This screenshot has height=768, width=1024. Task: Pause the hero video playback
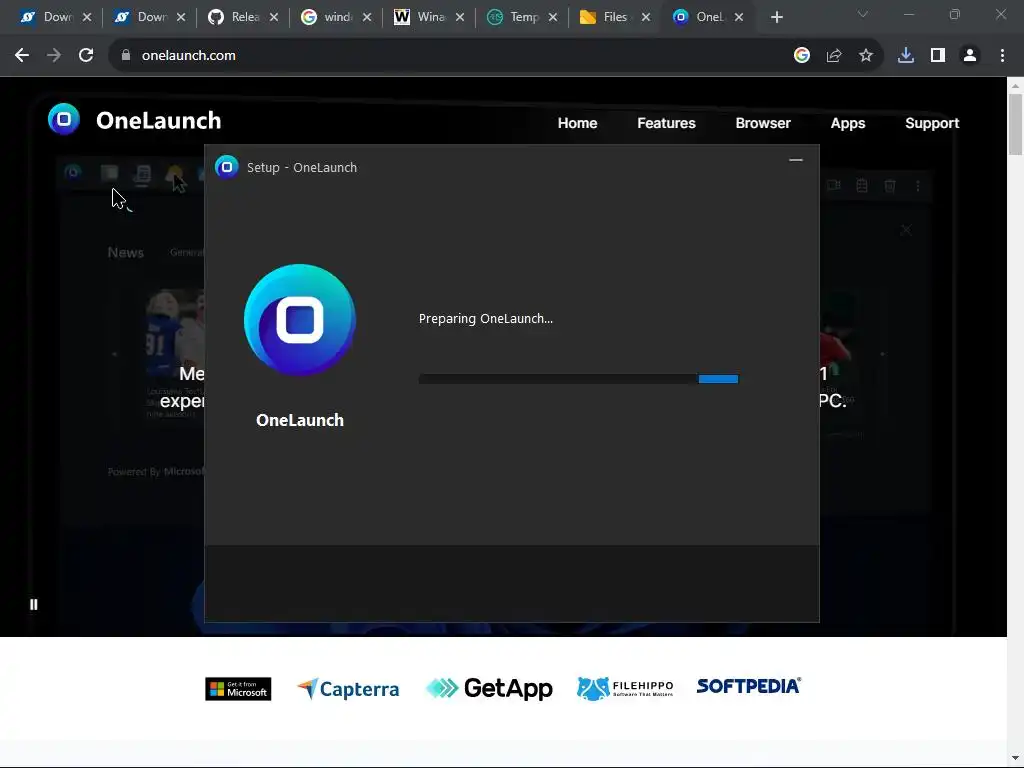(x=34, y=605)
